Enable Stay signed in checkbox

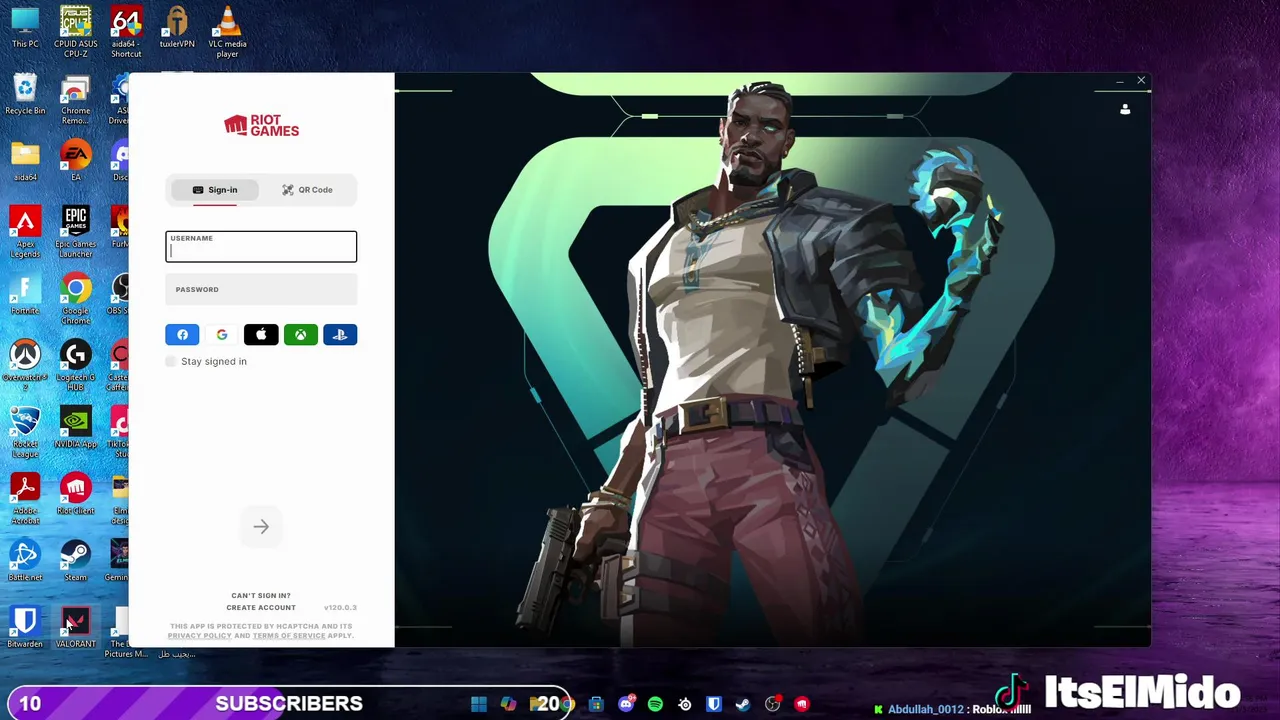pyautogui.click(x=171, y=361)
